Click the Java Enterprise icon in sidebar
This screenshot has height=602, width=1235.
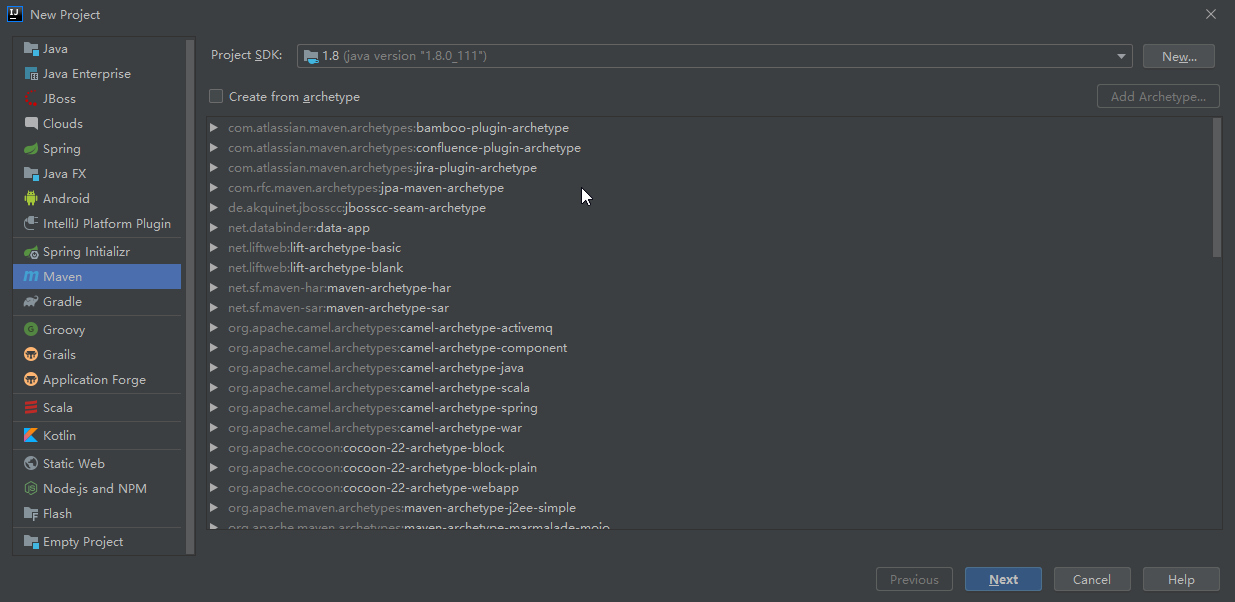tap(31, 73)
